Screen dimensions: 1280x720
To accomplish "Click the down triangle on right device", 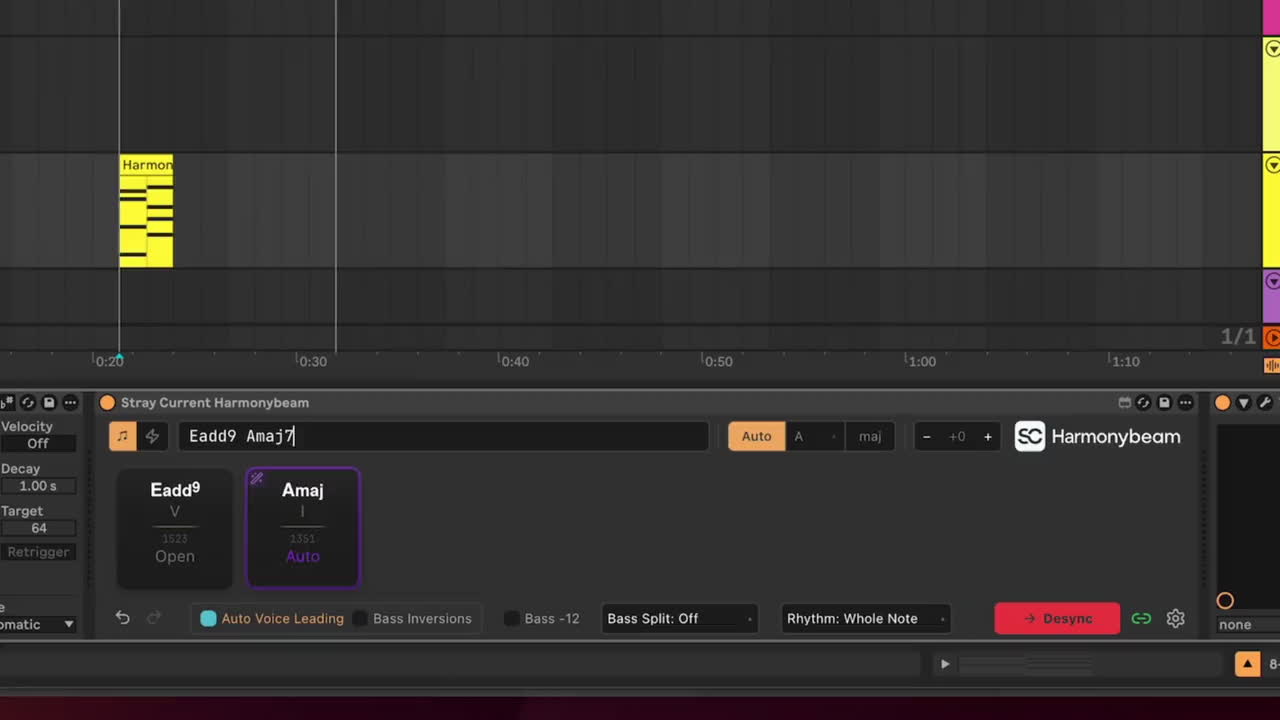I will [1244, 403].
